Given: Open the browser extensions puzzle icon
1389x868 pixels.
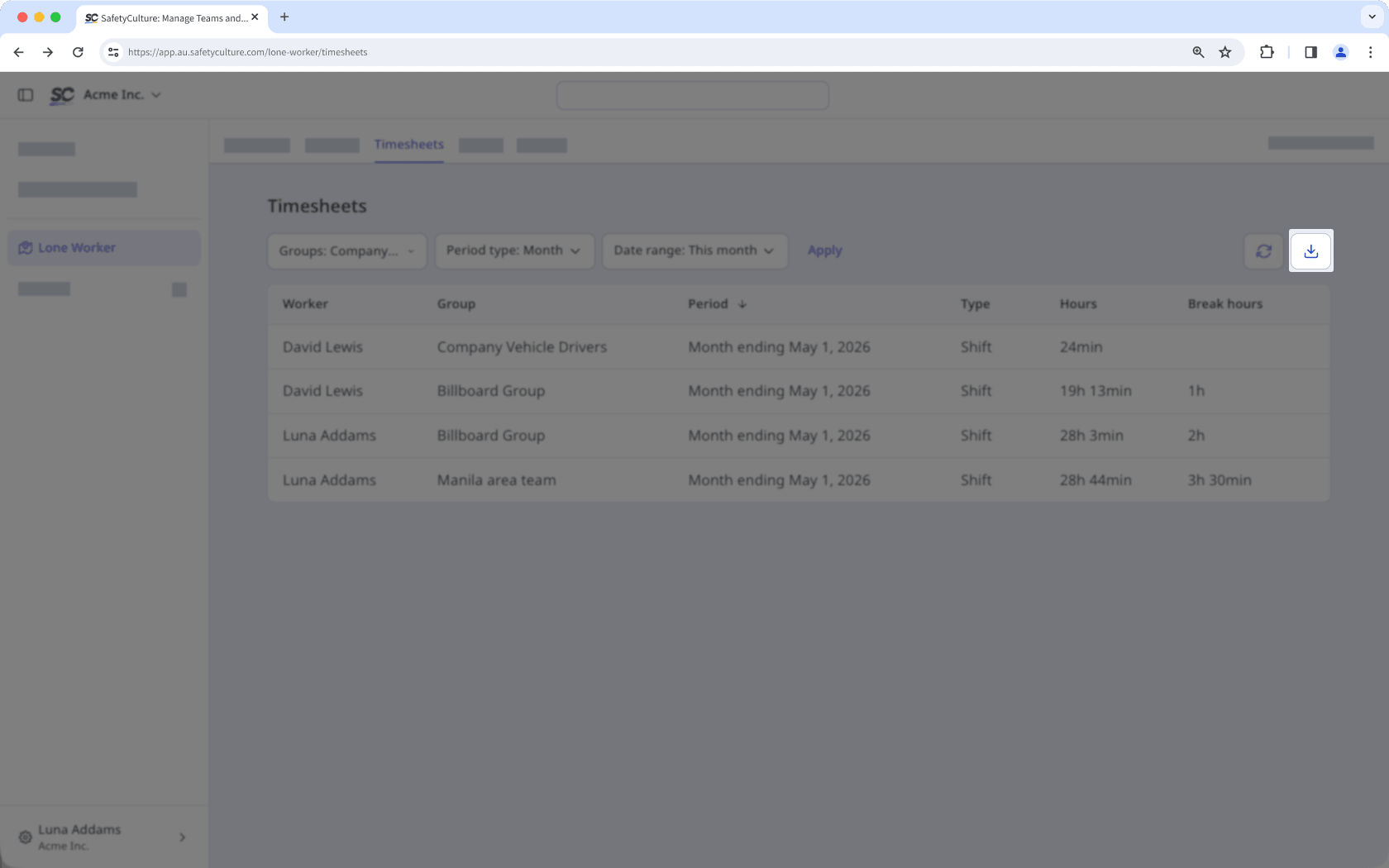Looking at the screenshot, I should (x=1267, y=52).
